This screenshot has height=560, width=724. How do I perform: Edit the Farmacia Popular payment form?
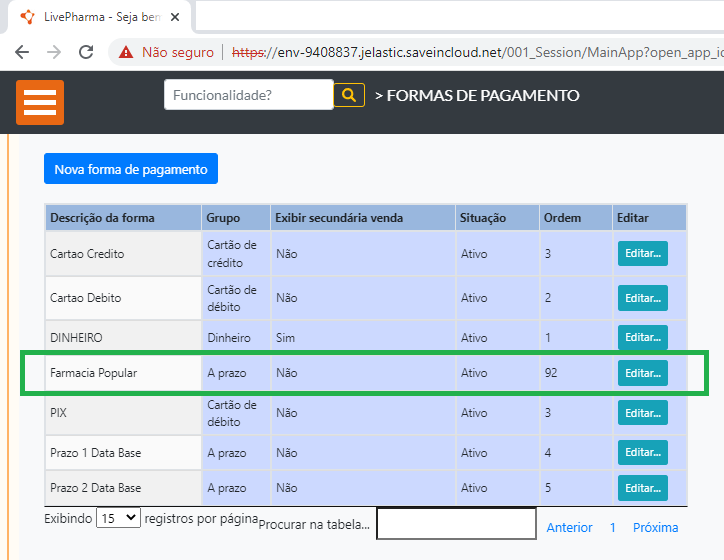(642, 373)
